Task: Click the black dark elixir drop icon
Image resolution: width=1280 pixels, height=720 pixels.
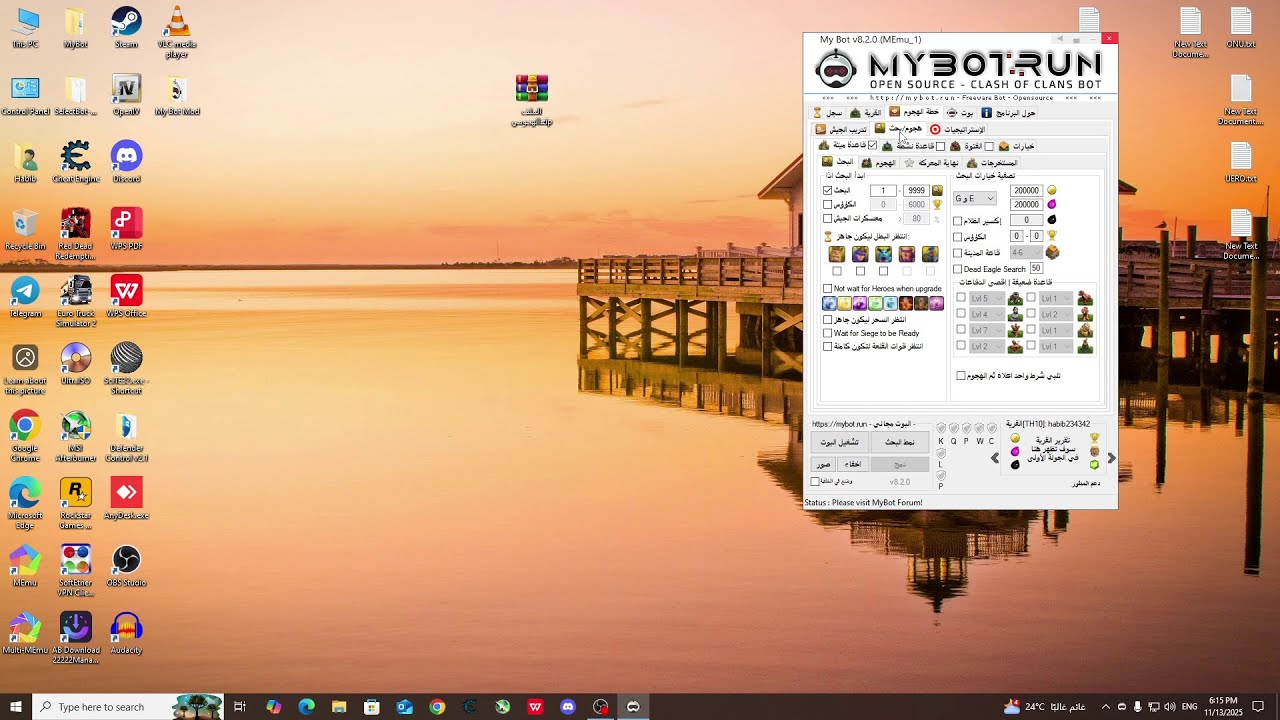Action: click(1051, 220)
